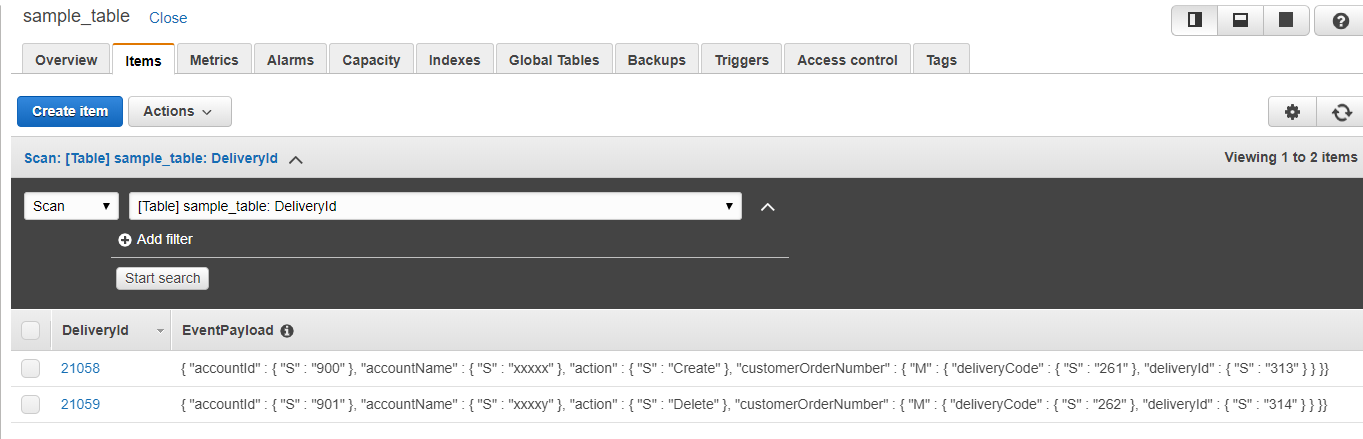Open the help question mark icon

tap(1340, 21)
